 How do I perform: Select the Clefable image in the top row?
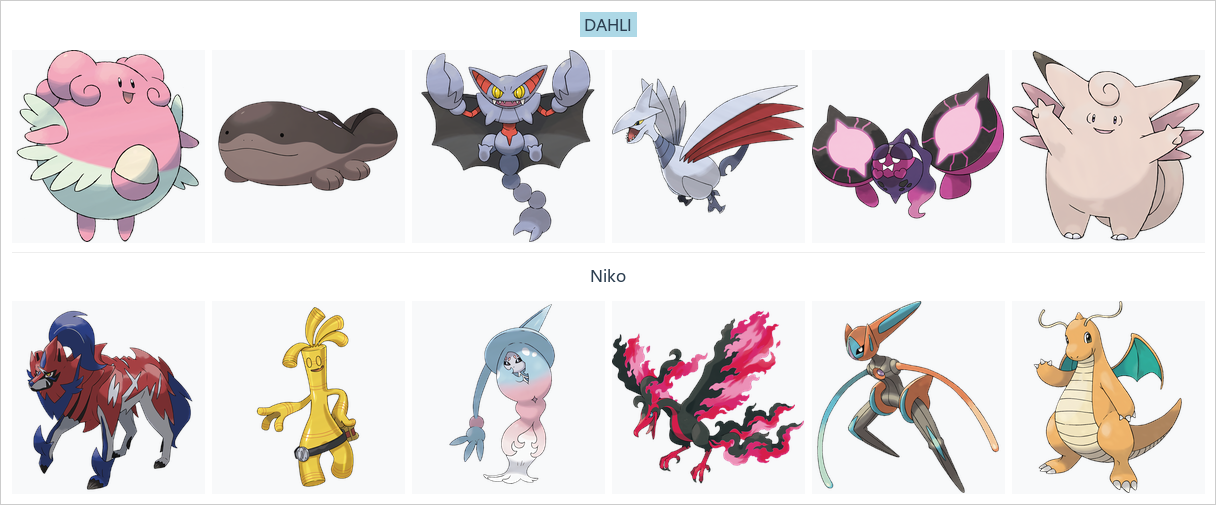coord(1108,146)
